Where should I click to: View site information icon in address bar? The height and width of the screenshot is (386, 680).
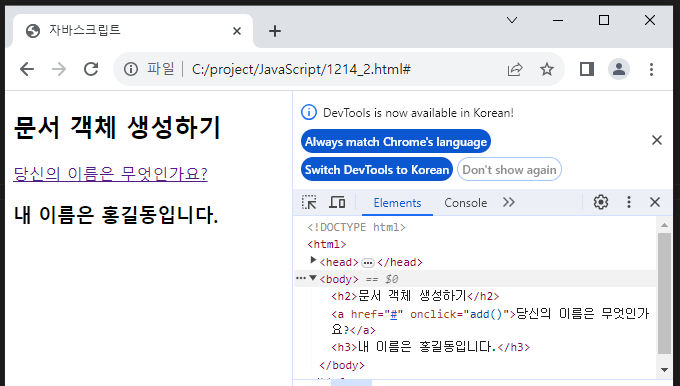pyautogui.click(x=131, y=69)
